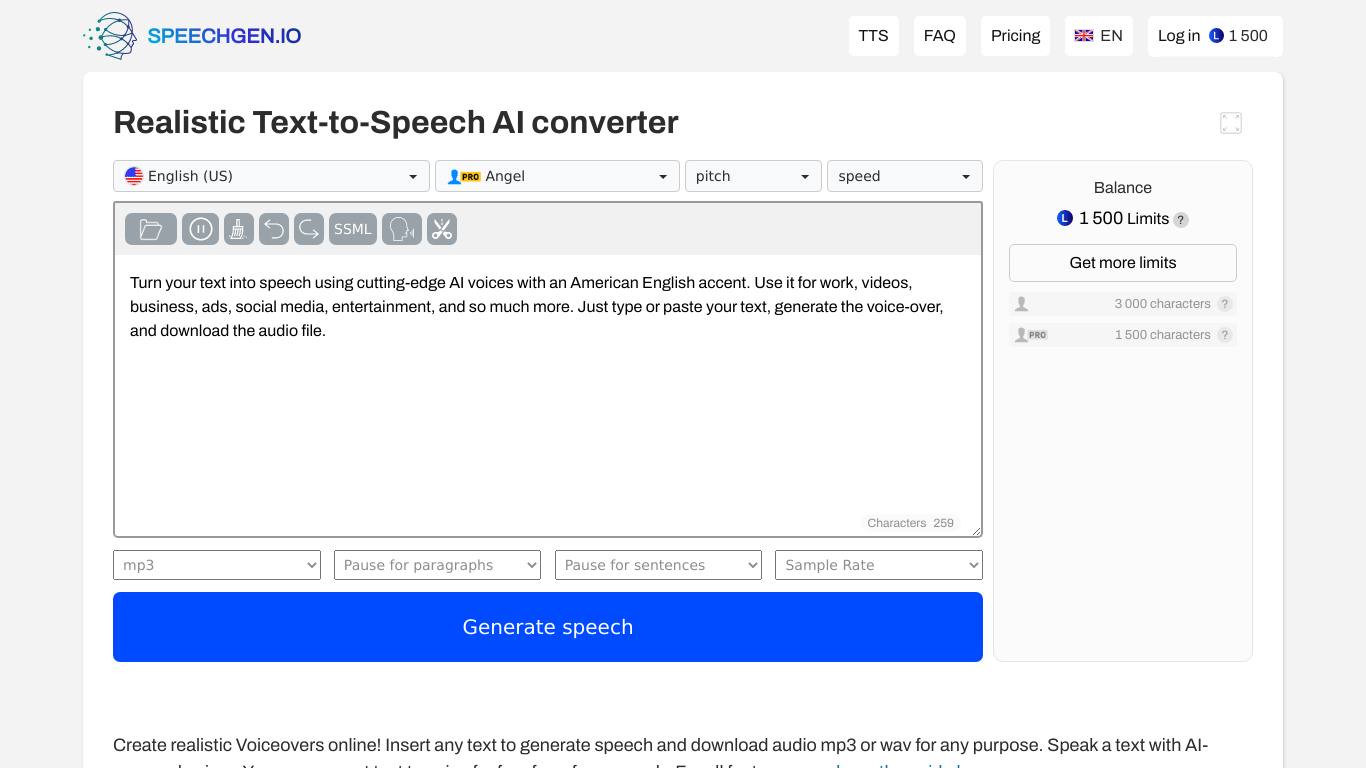Click Get more limits
Screen dimensions: 1366x768
click(x=1122, y=262)
